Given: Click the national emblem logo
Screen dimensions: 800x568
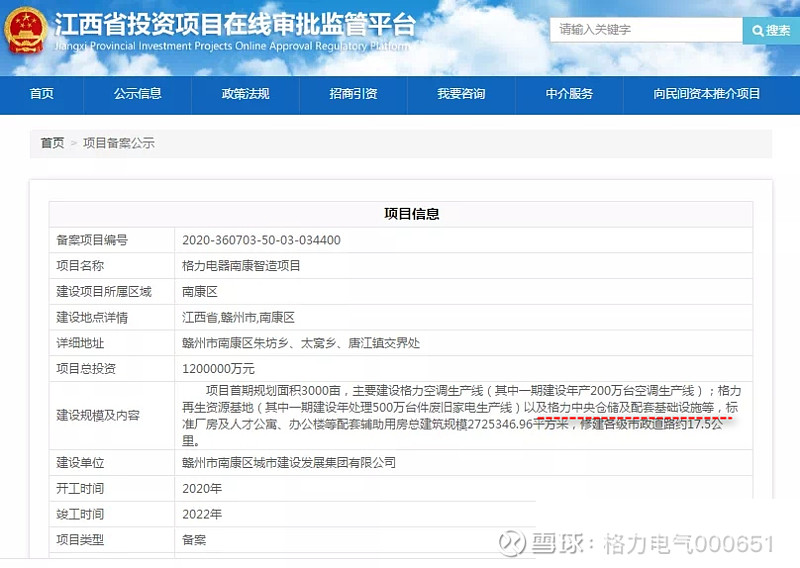Looking at the screenshot, I should tap(26, 31).
